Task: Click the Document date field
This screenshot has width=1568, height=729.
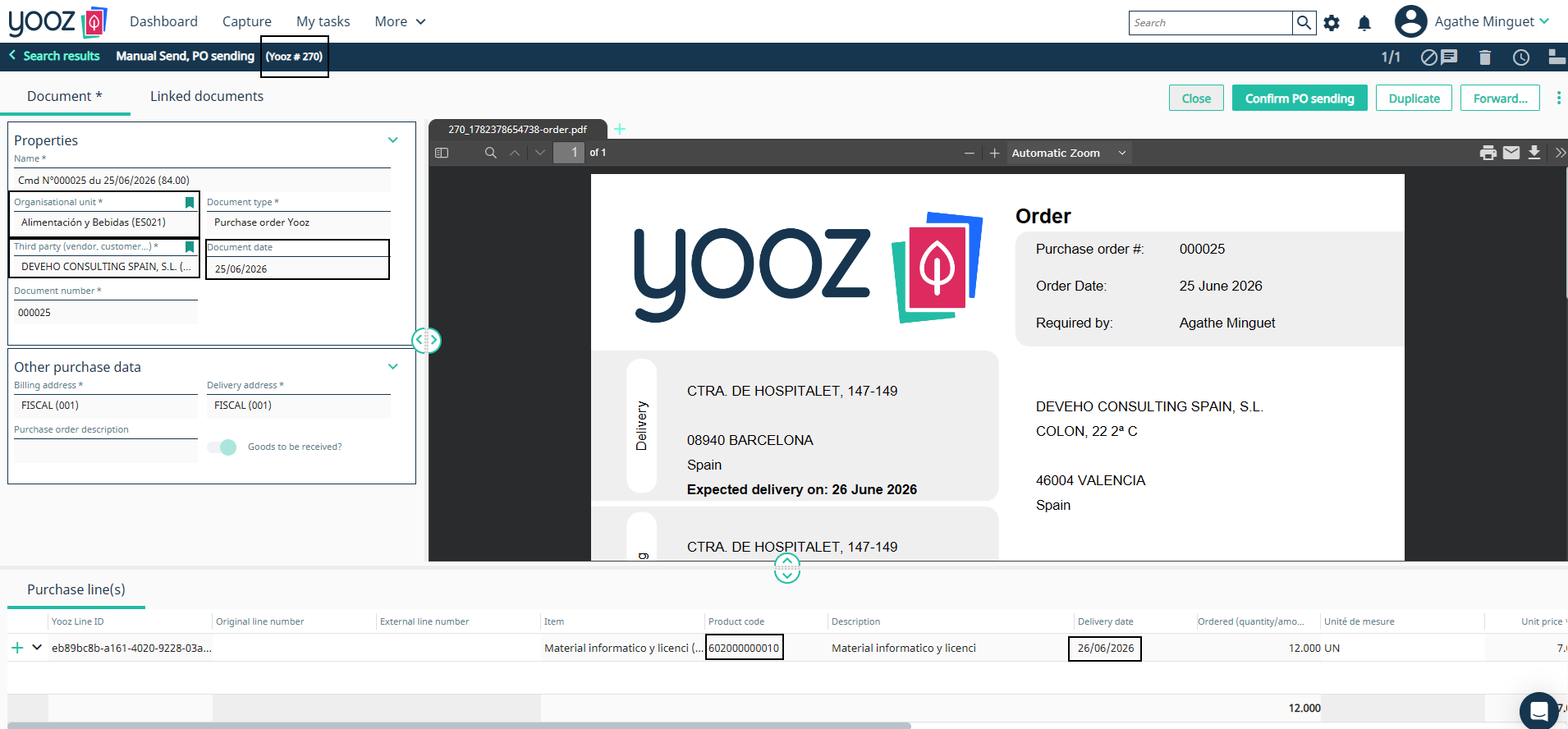Action: [x=298, y=268]
